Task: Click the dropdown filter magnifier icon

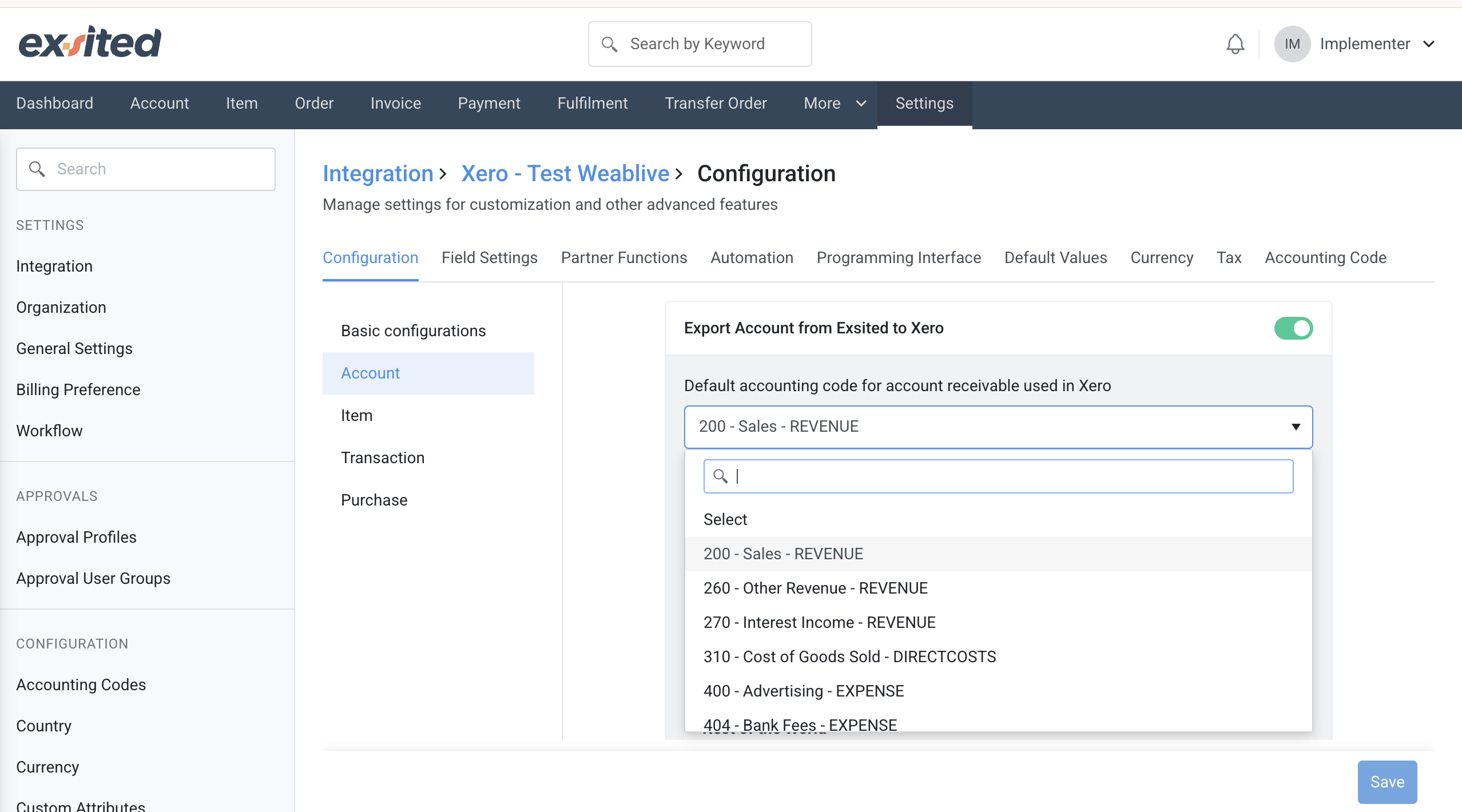Action: 720,476
